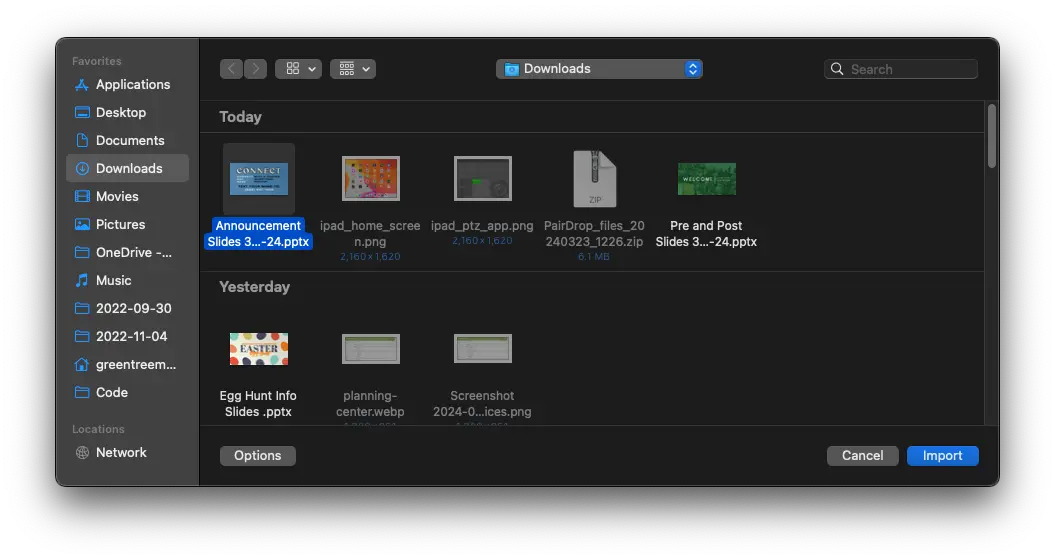Go back with the left arrow button
This screenshot has height=560, width=1055.
coord(231,69)
